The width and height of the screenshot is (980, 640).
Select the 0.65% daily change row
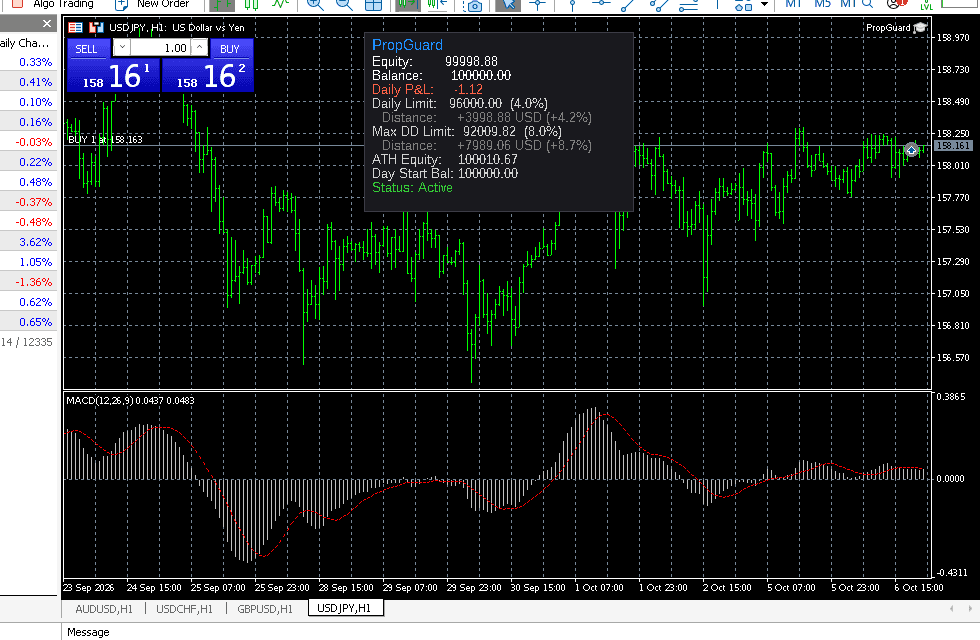click(x=28, y=322)
